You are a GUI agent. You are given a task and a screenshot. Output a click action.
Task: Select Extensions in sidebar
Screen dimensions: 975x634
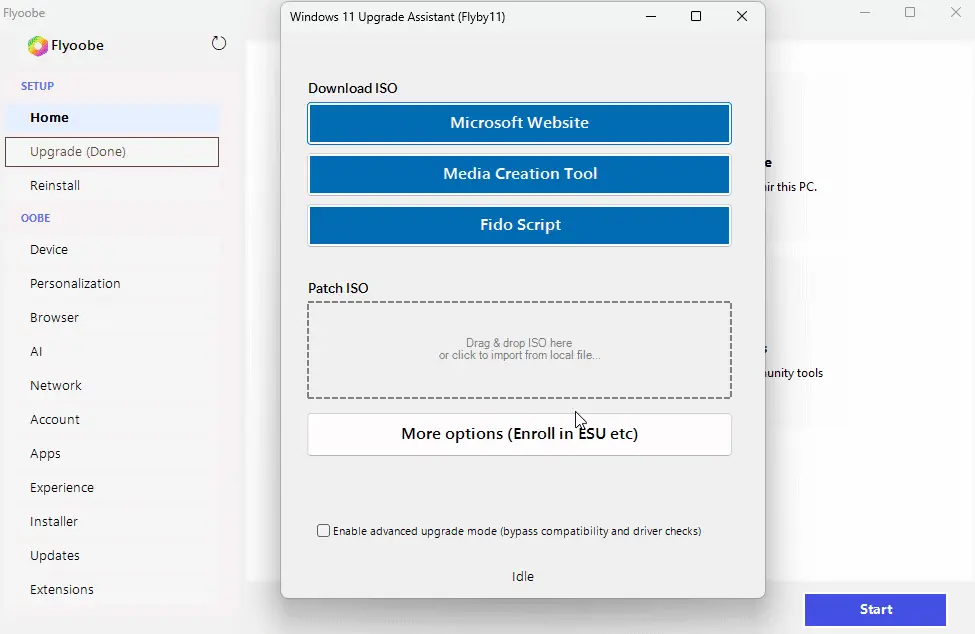pos(112,590)
